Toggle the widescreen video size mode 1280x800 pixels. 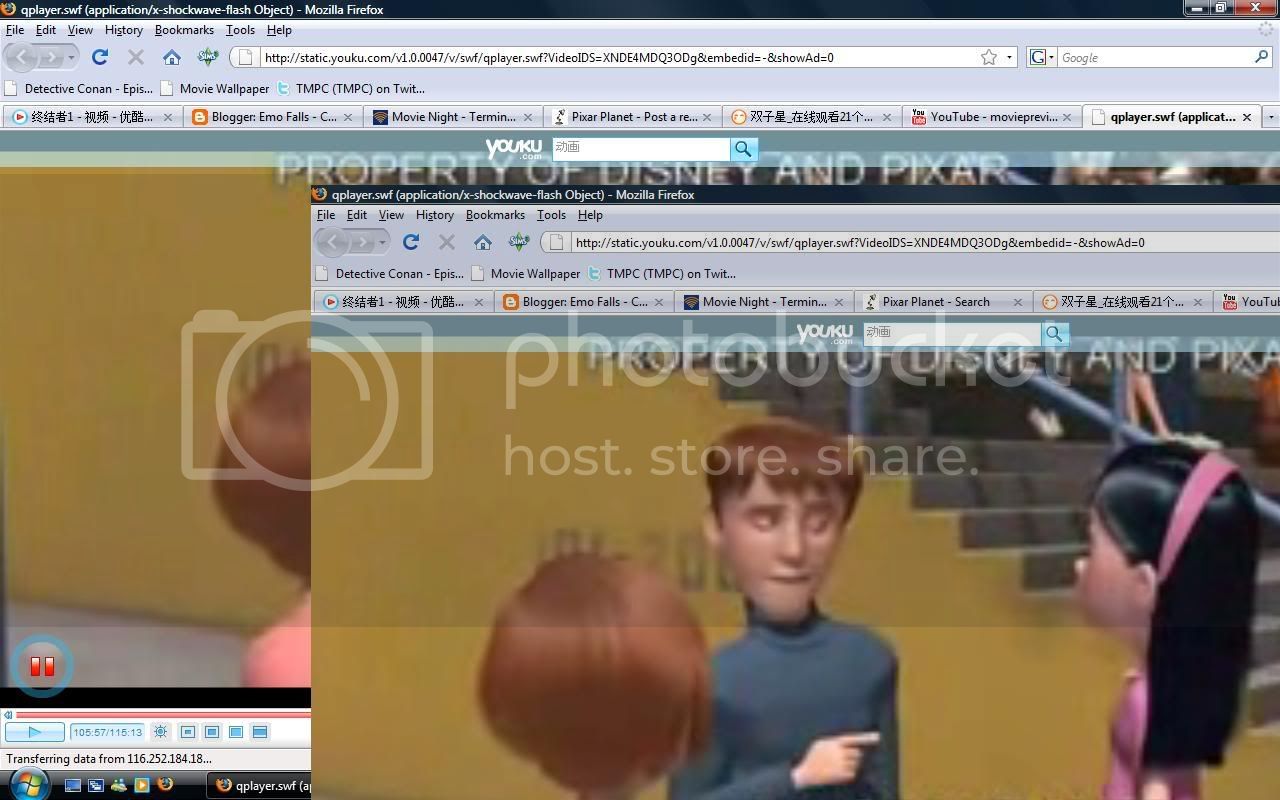(260, 732)
